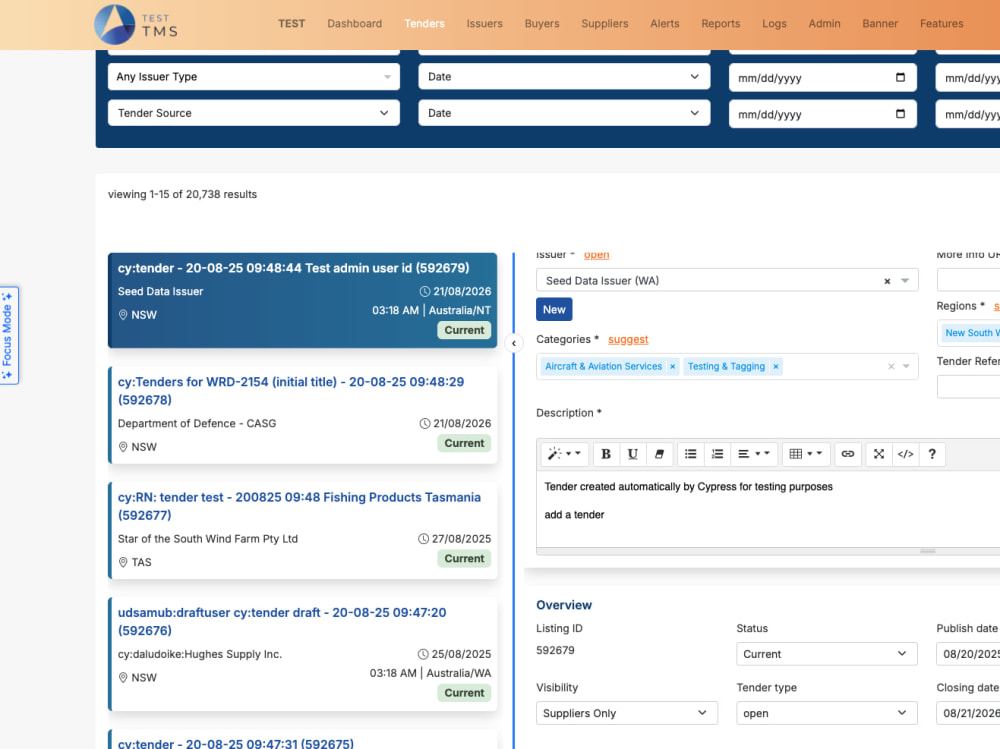Toggle fullscreen editor mode
The width and height of the screenshot is (1000, 749).
[x=879, y=454]
